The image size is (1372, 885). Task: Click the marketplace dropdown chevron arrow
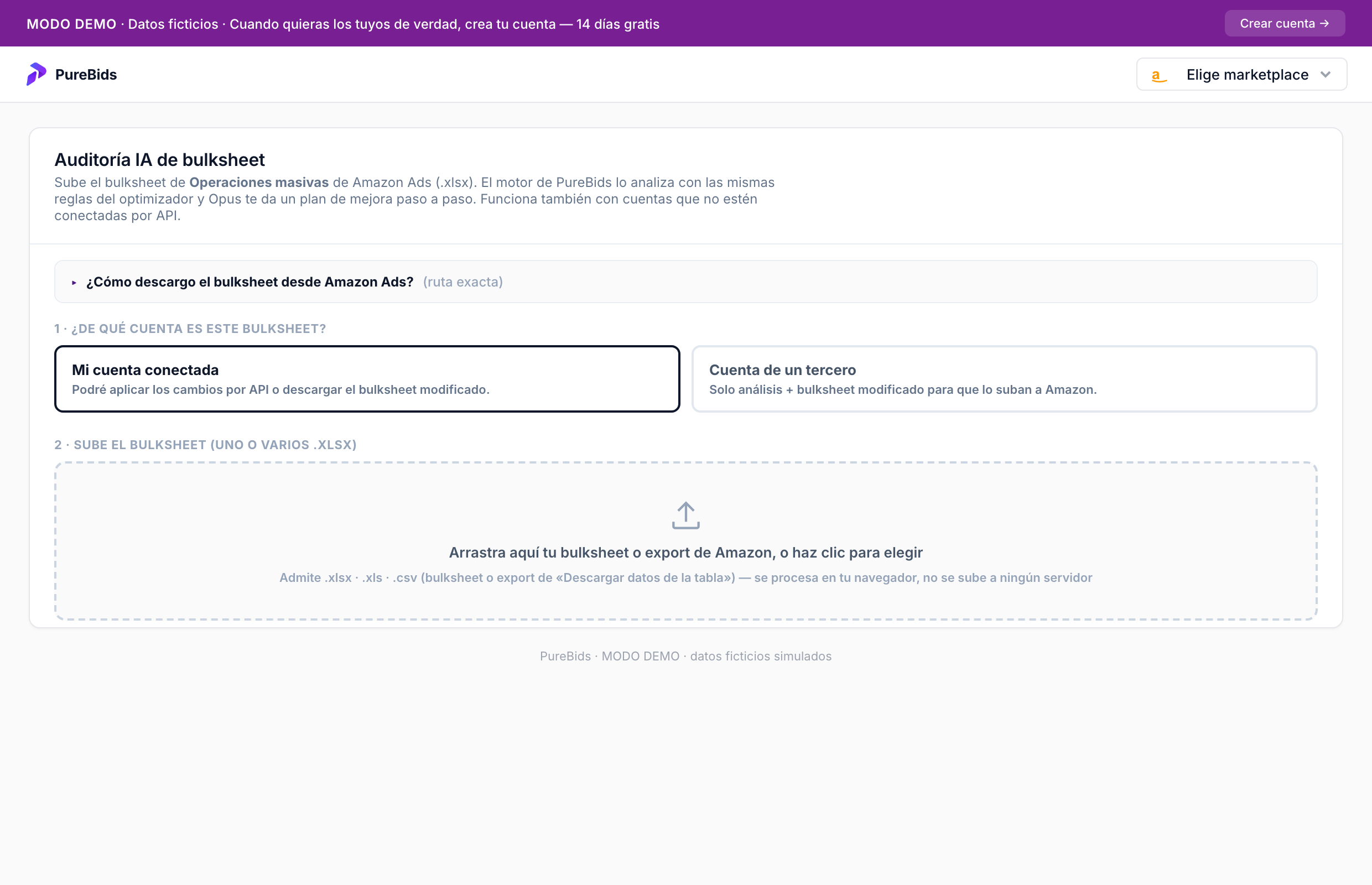pos(1326,75)
